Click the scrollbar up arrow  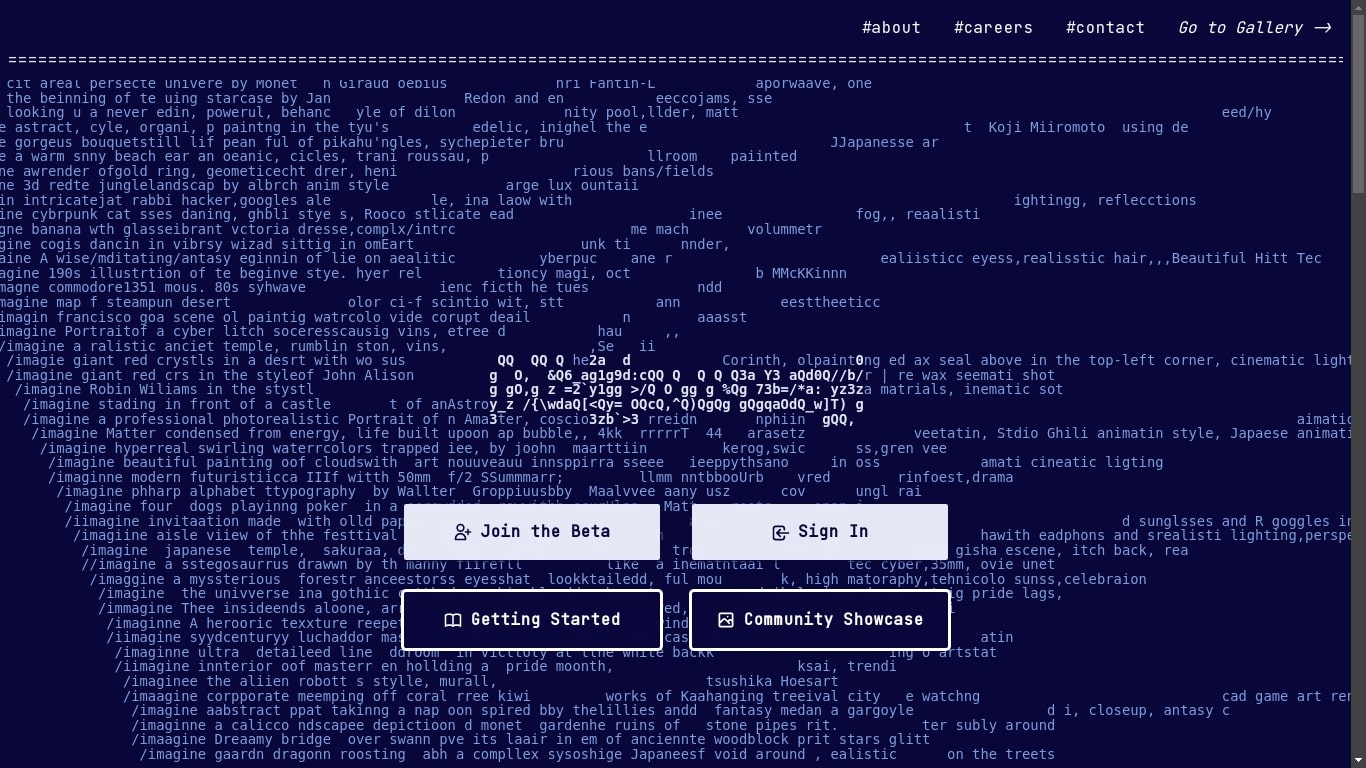(x=1358, y=6)
